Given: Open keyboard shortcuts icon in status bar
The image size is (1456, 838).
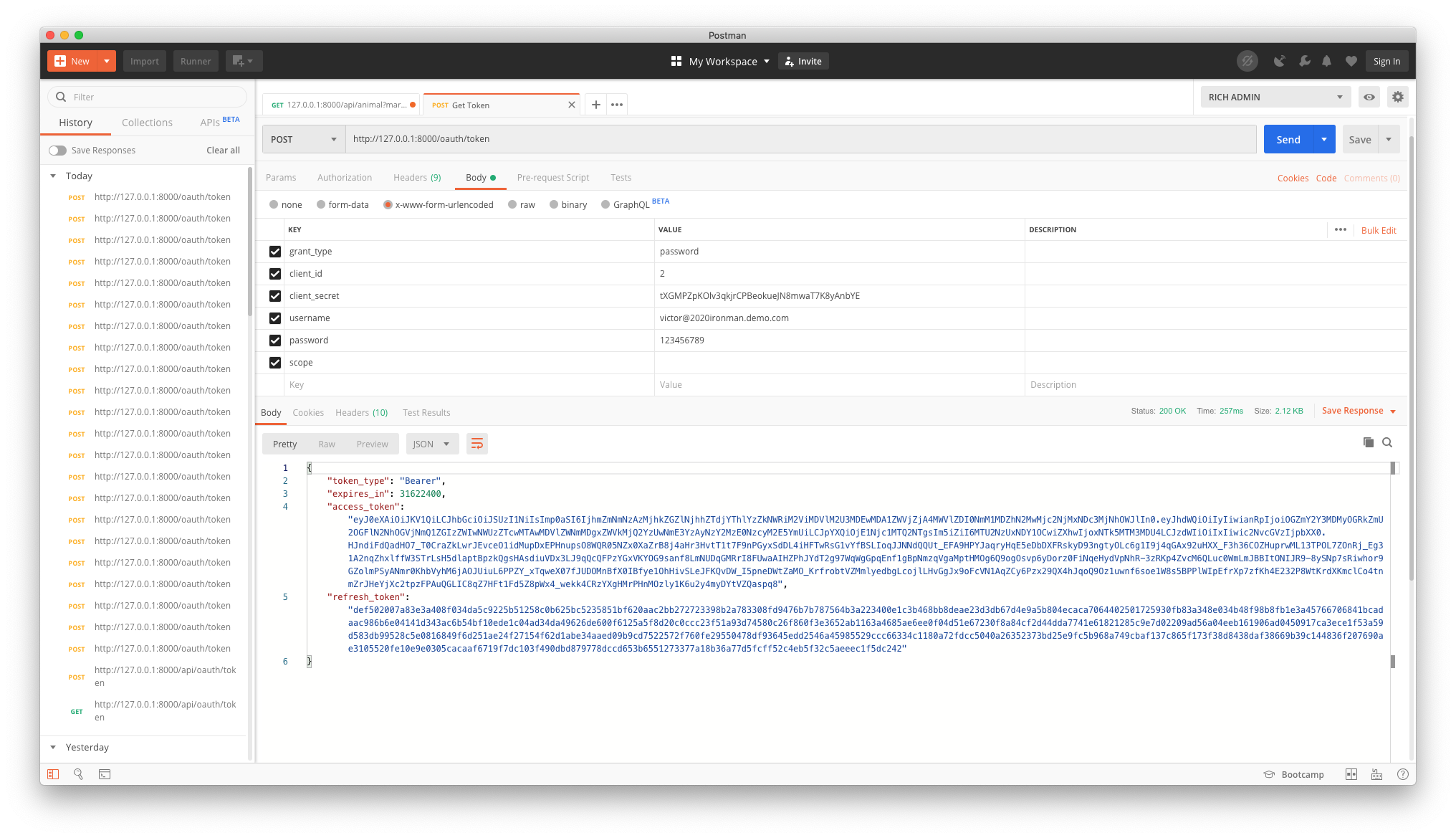Looking at the screenshot, I should pos(1376,774).
